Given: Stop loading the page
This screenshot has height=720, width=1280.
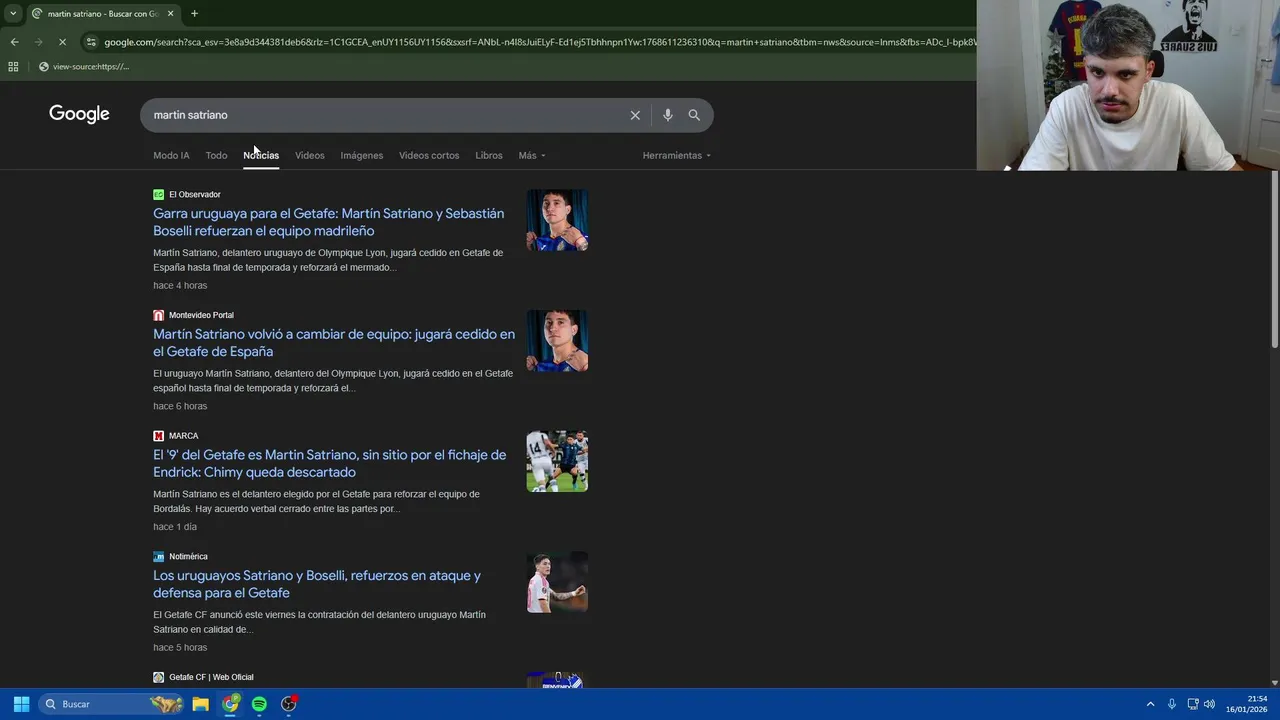Looking at the screenshot, I should click(62, 42).
